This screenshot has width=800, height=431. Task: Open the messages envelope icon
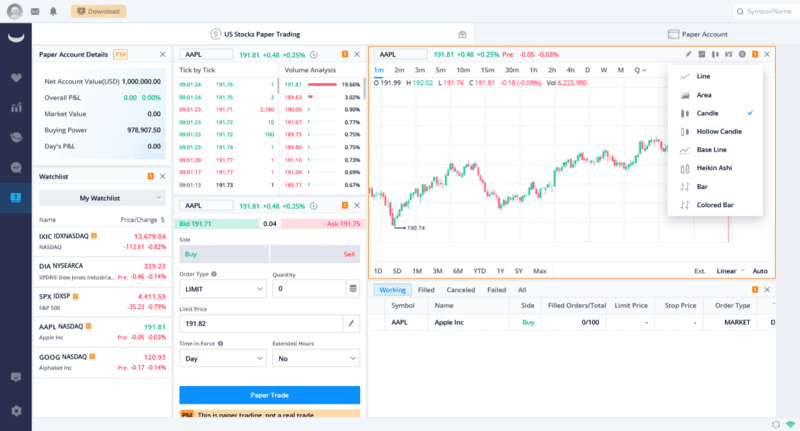coord(35,11)
